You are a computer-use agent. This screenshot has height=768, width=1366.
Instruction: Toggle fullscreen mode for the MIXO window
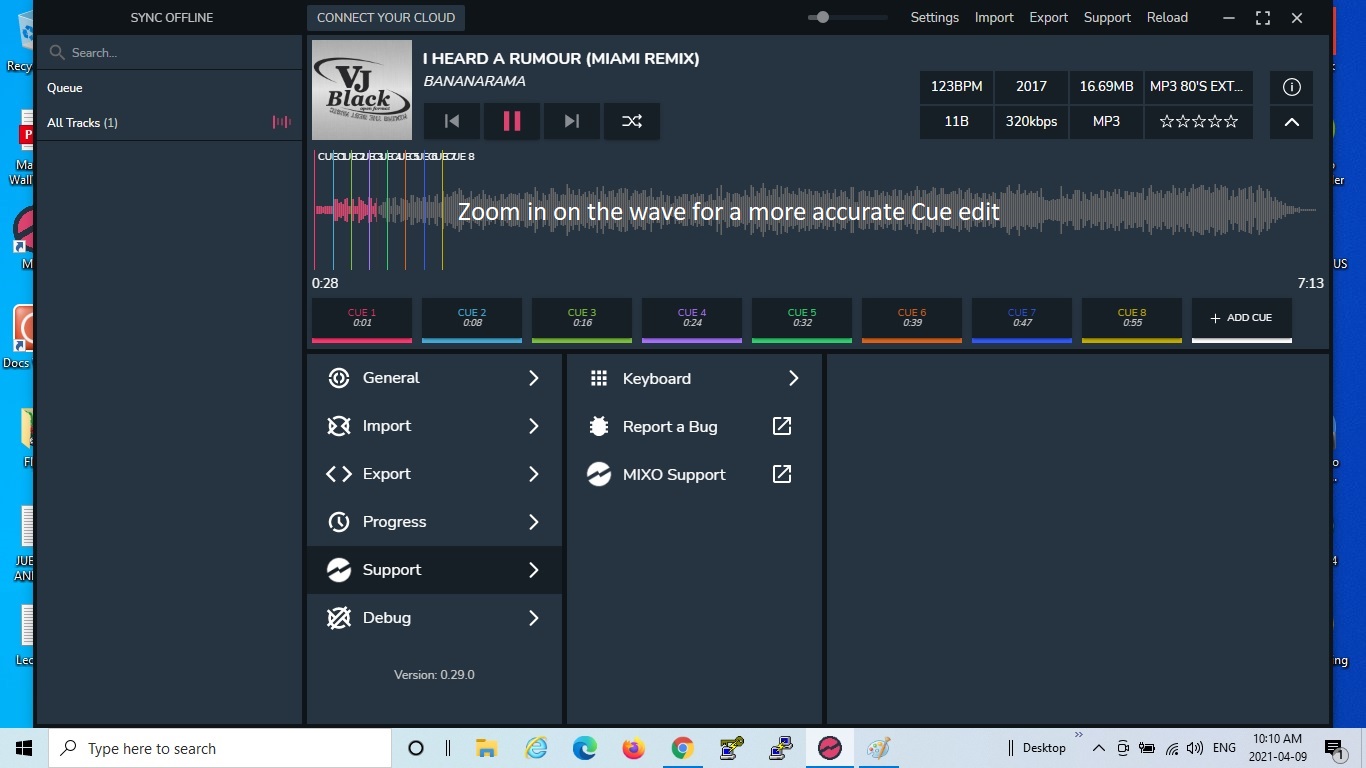(1263, 18)
